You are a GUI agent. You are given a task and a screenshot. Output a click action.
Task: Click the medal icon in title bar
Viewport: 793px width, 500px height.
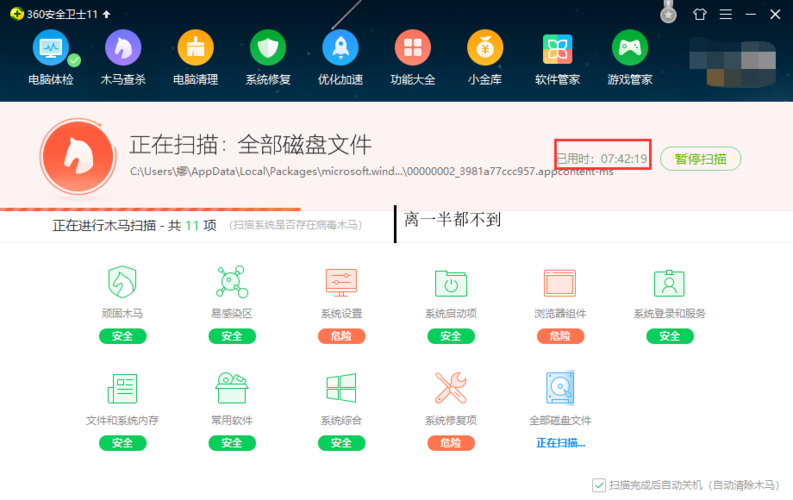pyautogui.click(x=668, y=12)
